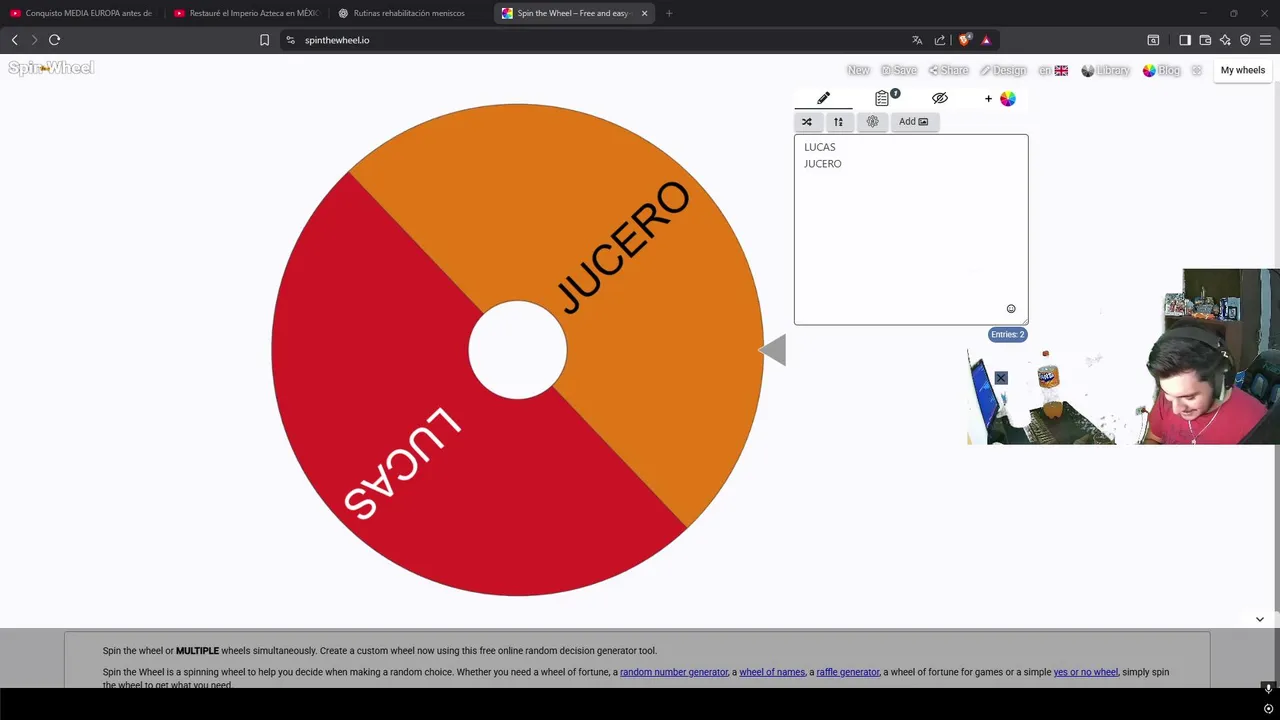Screen dimensions: 1280x720
Task: Sort the entries alphabetically
Action: pyautogui.click(x=838, y=122)
